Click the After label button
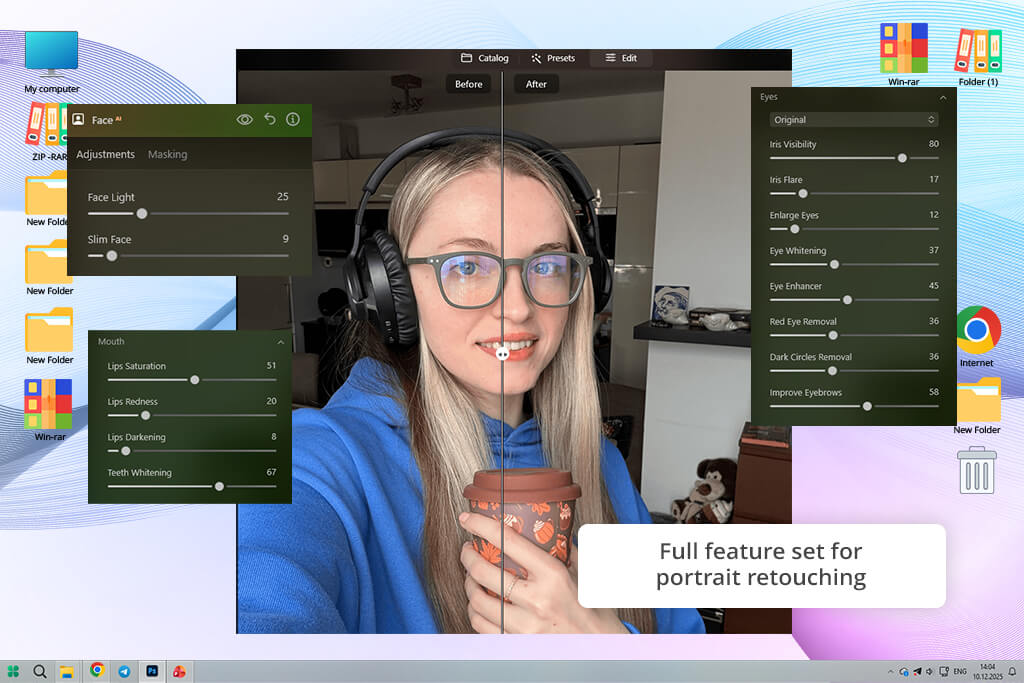The image size is (1024, 683). pyautogui.click(x=536, y=84)
